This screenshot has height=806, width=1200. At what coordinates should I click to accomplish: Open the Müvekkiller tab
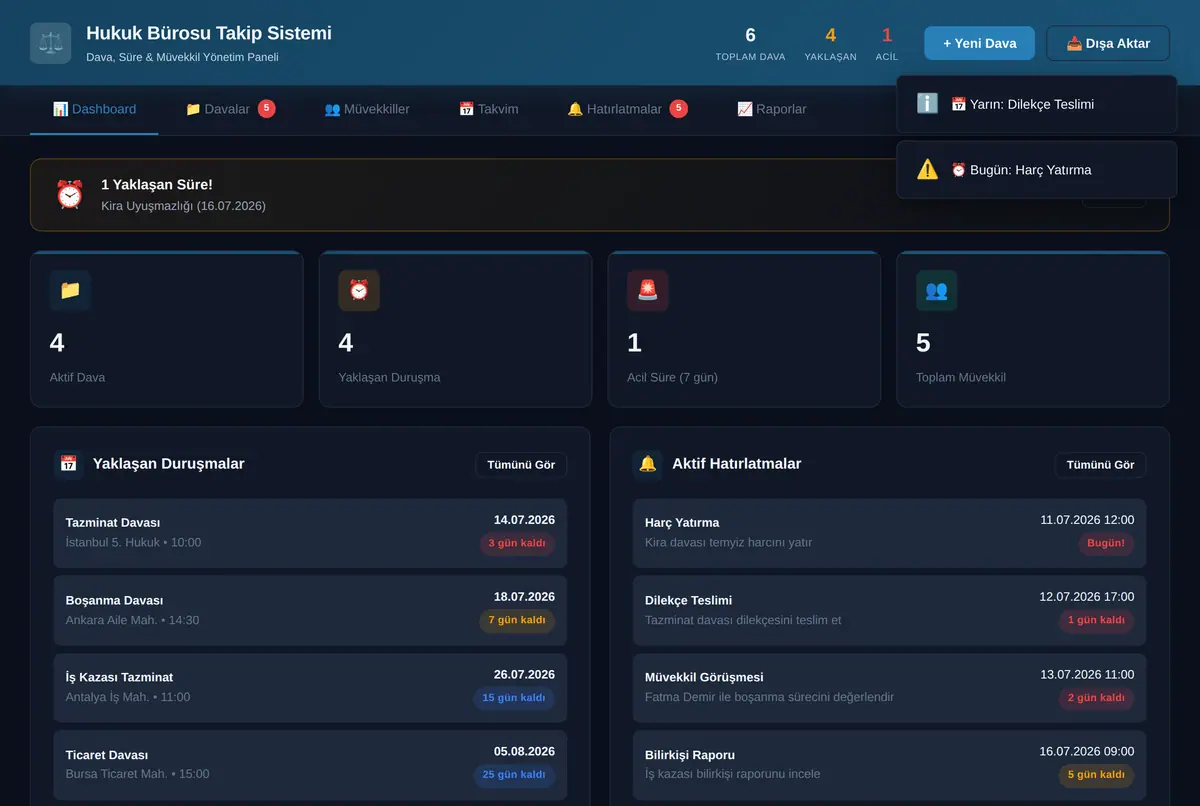point(367,109)
